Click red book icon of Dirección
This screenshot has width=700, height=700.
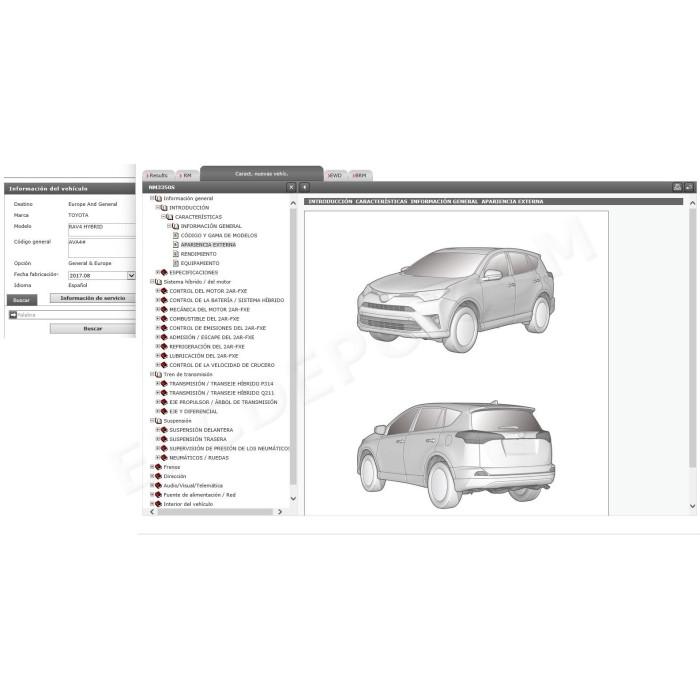click(158, 476)
